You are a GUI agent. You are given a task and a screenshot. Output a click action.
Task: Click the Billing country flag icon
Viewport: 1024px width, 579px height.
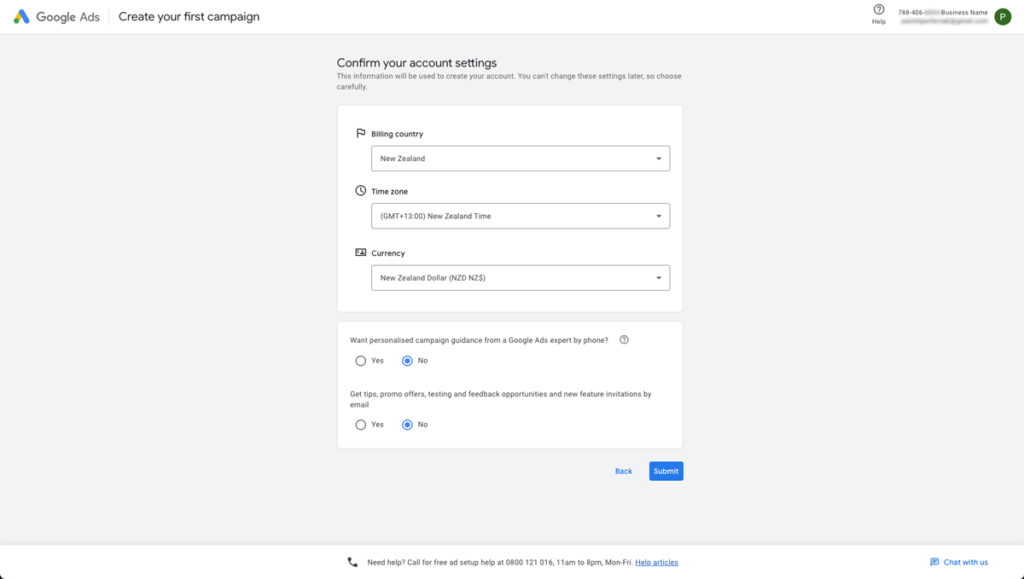coord(361,133)
